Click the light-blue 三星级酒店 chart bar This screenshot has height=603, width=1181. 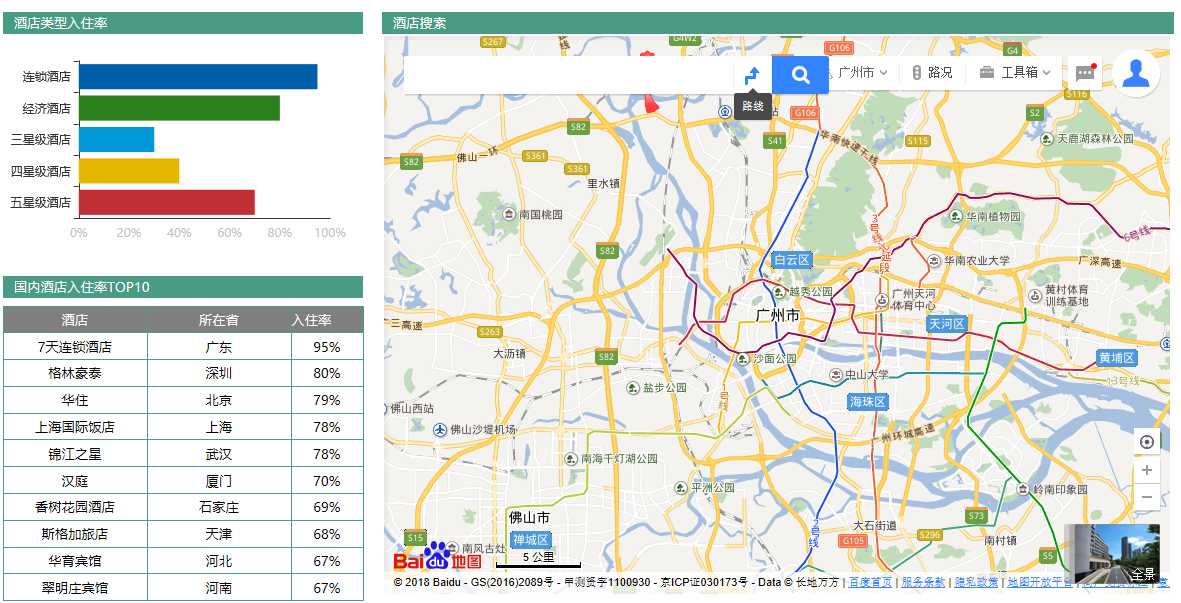click(x=117, y=139)
